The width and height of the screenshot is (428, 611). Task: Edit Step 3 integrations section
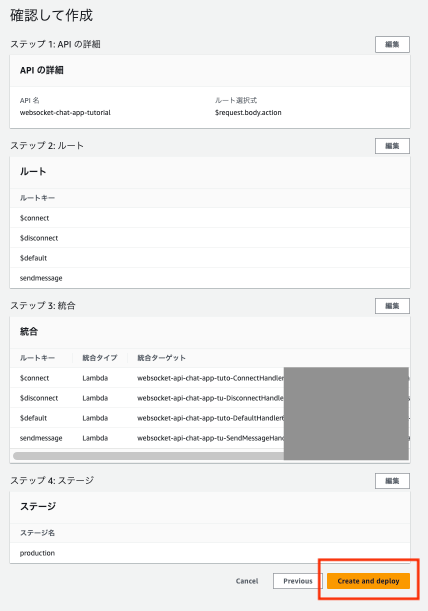[x=392, y=306]
